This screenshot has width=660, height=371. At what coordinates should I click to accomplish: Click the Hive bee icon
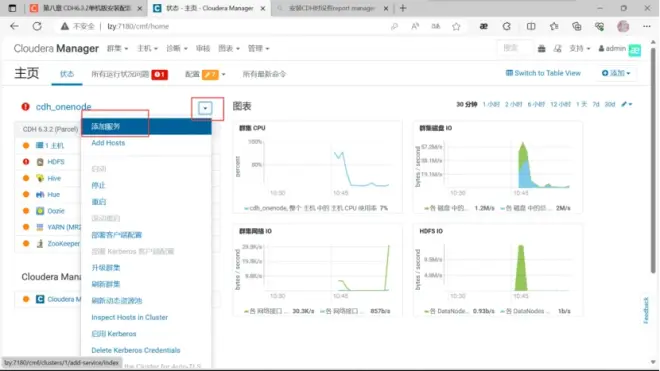tap(40, 178)
